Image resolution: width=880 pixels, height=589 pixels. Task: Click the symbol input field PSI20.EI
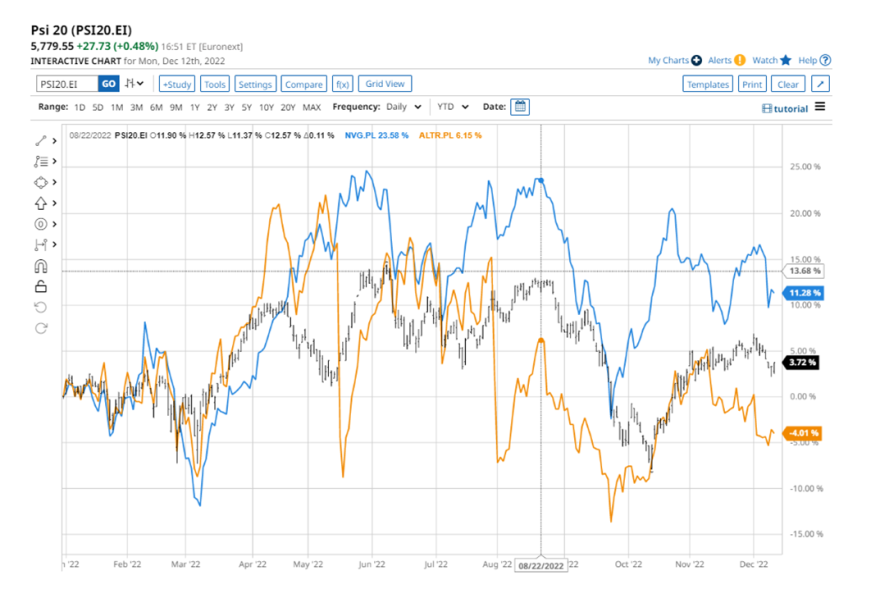[67, 84]
